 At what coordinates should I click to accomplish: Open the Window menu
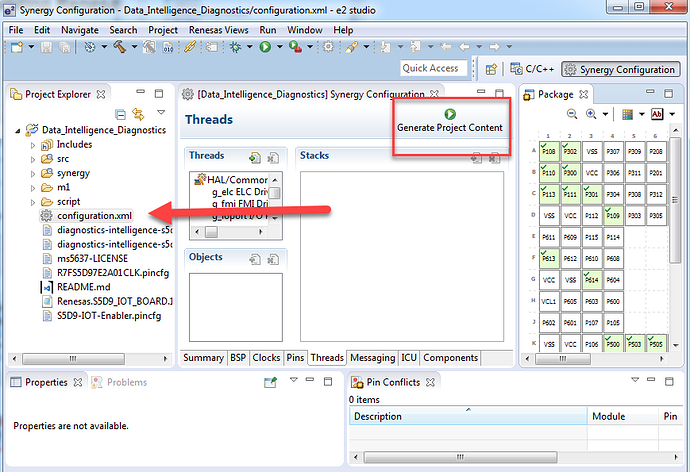click(x=305, y=30)
